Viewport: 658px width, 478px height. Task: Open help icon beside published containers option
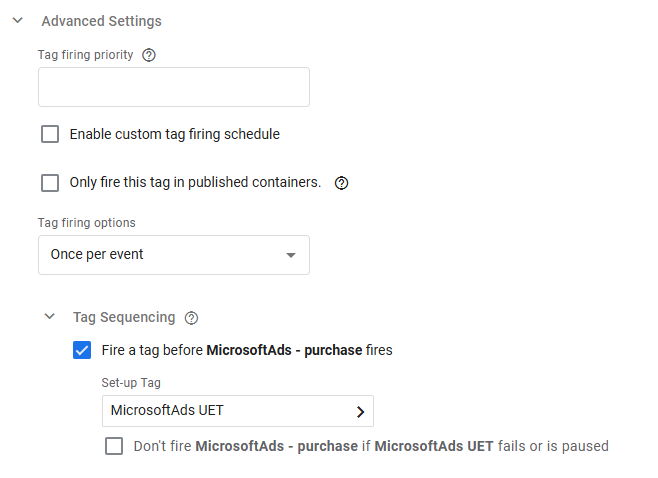point(341,183)
